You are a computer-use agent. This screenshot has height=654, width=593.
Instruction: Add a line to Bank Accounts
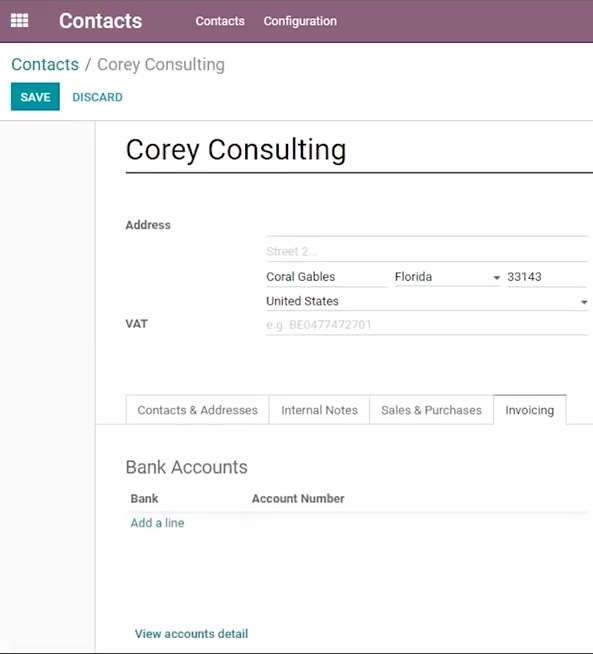157,523
